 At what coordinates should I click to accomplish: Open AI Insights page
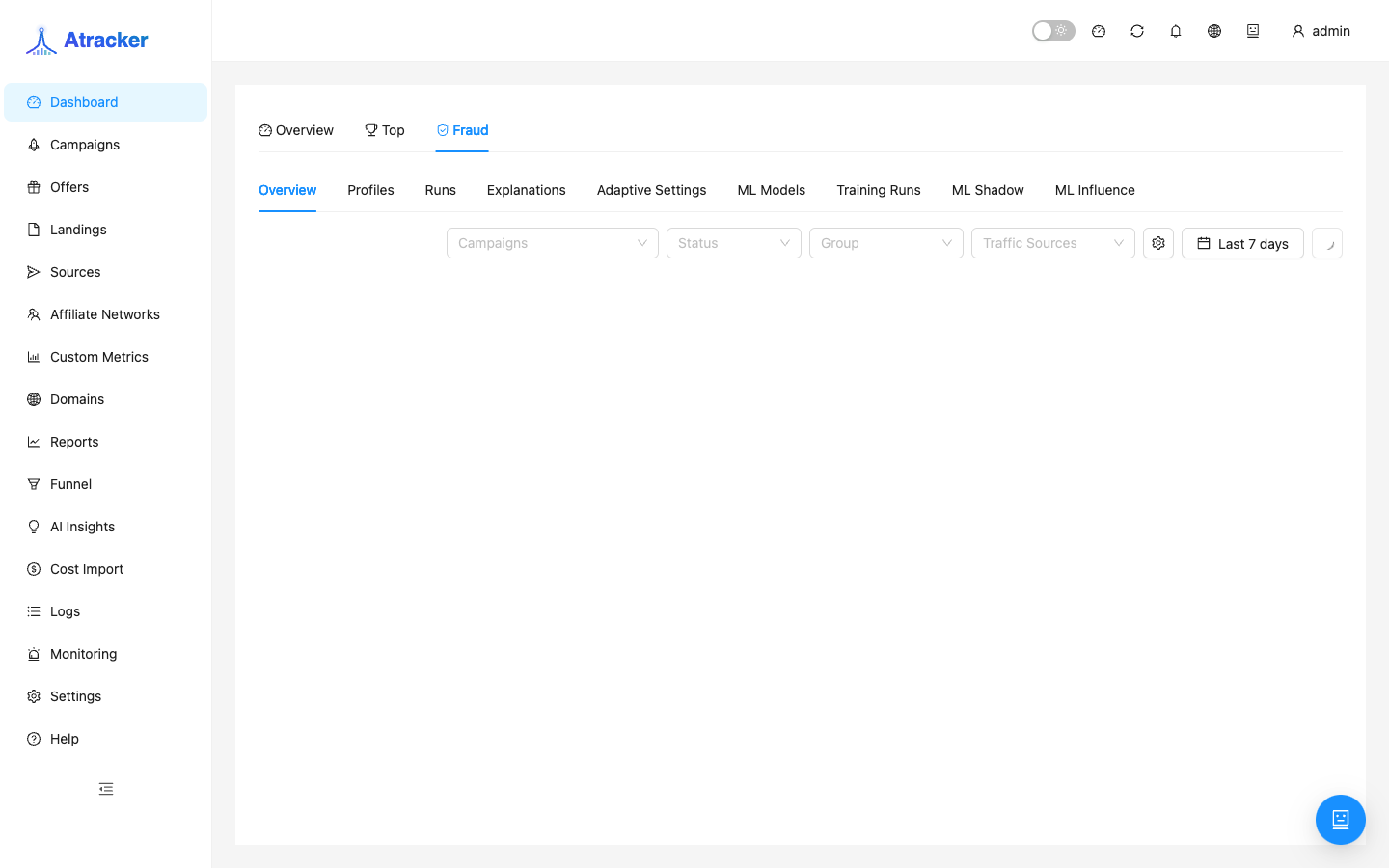click(105, 527)
